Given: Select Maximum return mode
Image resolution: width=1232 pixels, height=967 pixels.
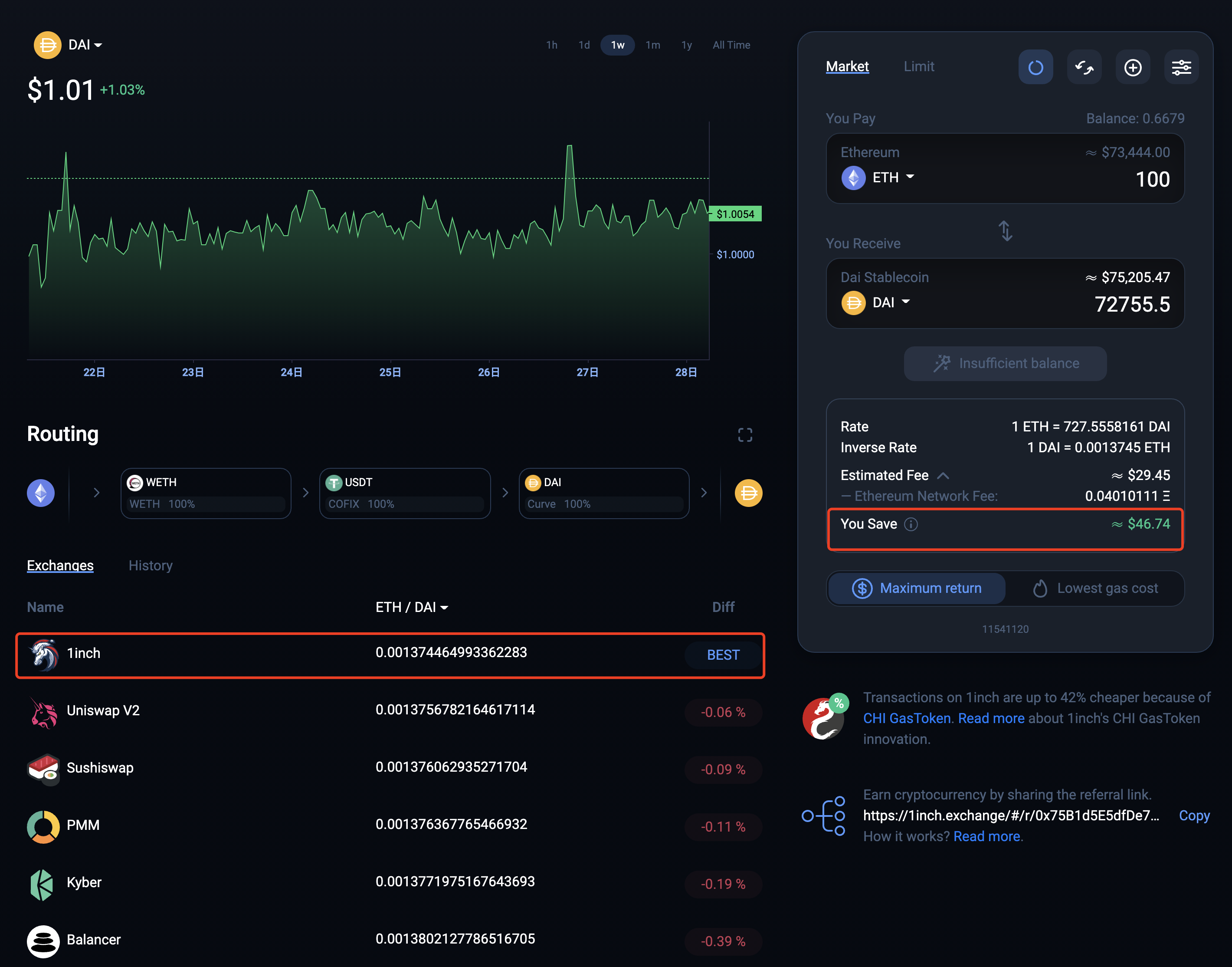Looking at the screenshot, I should click(x=917, y=588).
